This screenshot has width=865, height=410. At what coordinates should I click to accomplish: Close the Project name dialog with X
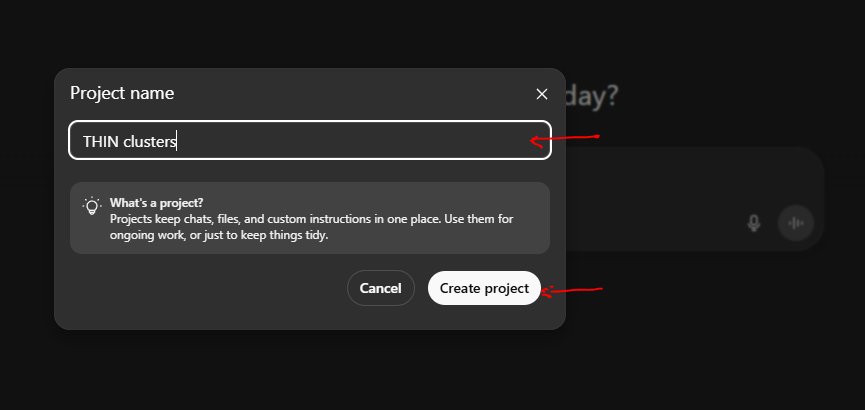pyautogui.click(x=542, y=94)
